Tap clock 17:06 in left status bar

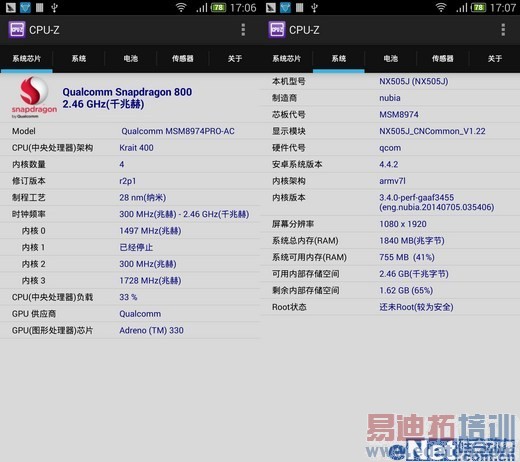pos(243,7)
